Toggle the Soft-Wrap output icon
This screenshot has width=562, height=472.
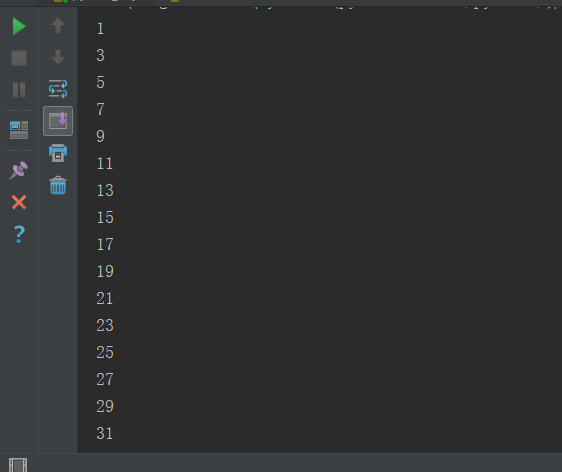(x=58, y=89)
